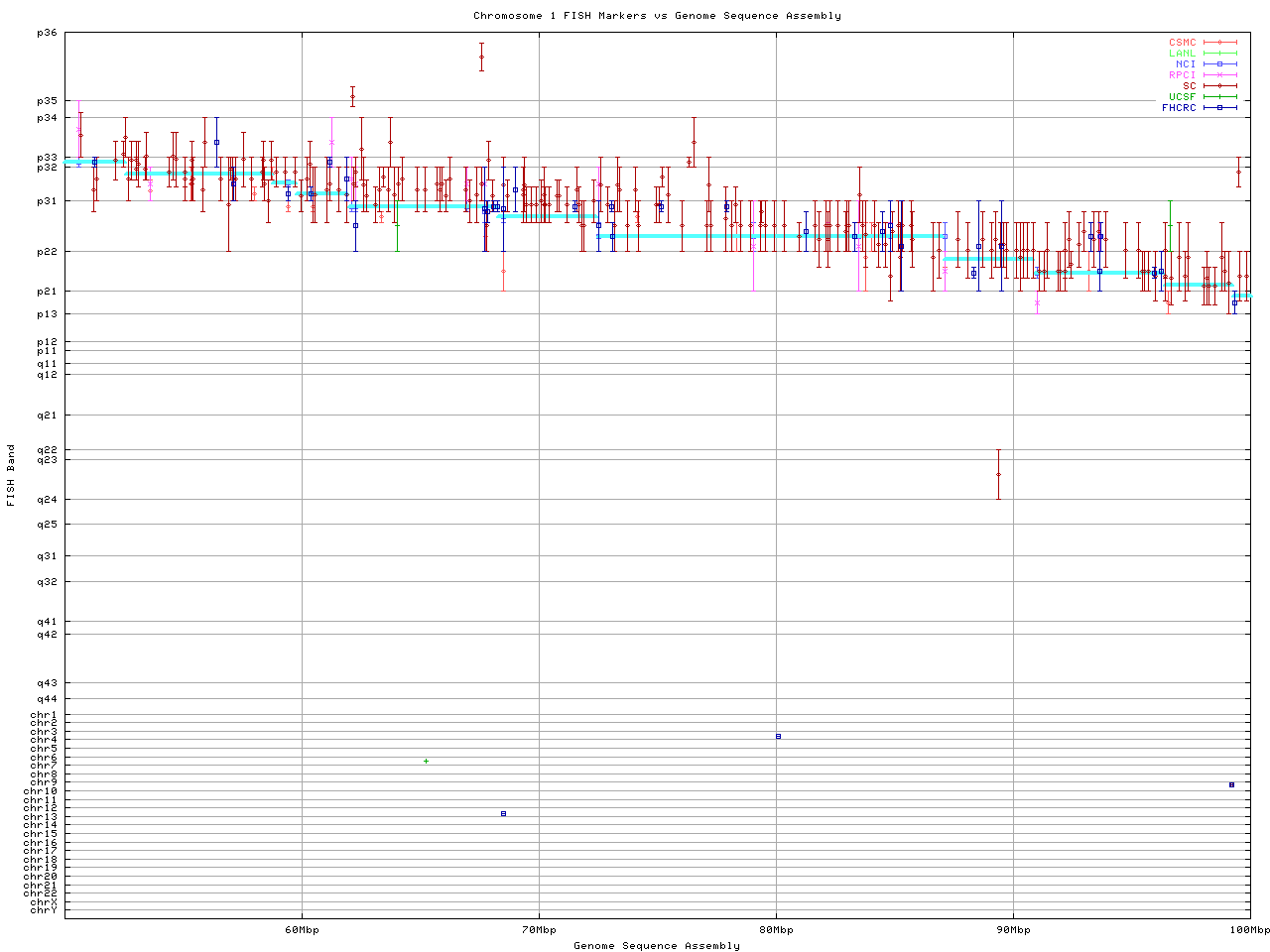
Task: Click the 90Mbp x-axis tick label
Action: 1012,930
